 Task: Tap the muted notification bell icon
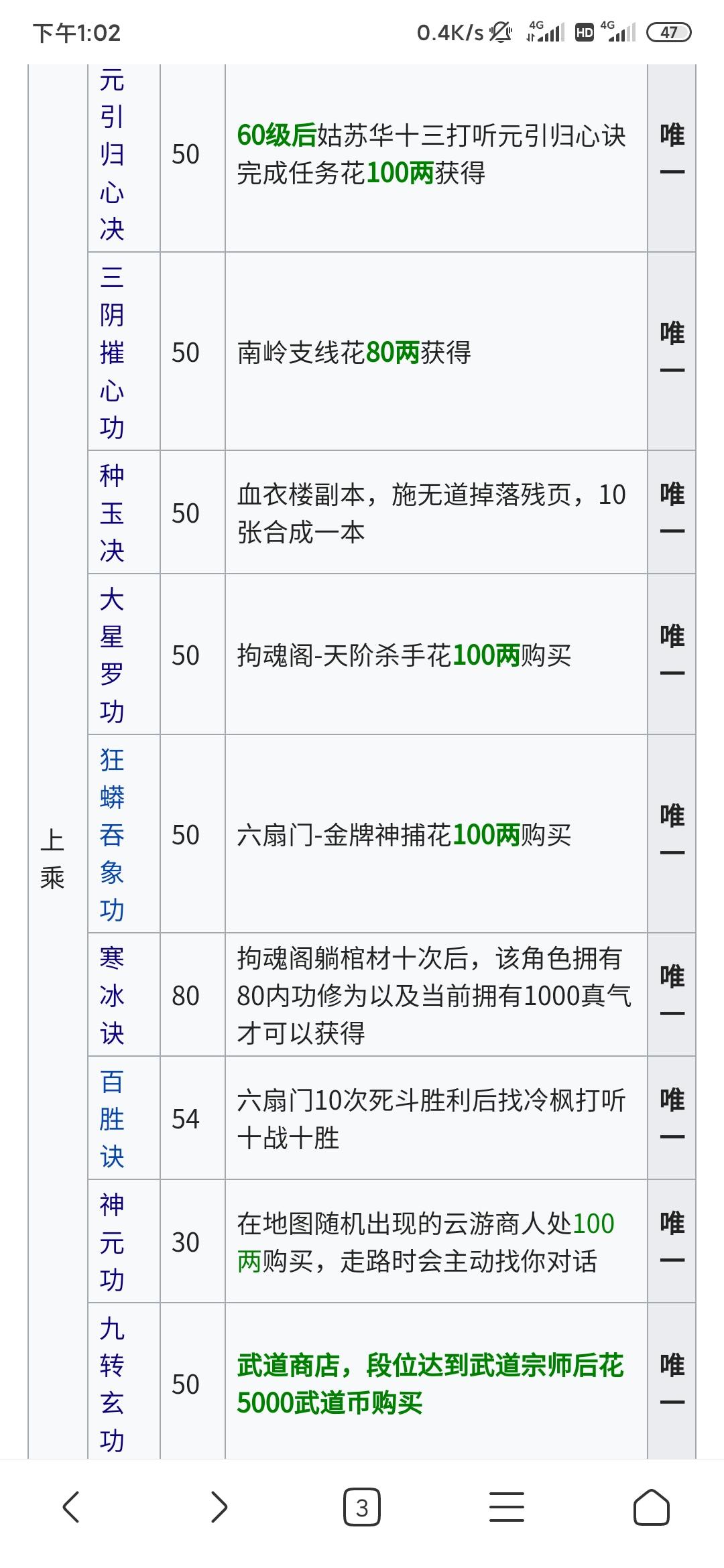click(500, 32)
